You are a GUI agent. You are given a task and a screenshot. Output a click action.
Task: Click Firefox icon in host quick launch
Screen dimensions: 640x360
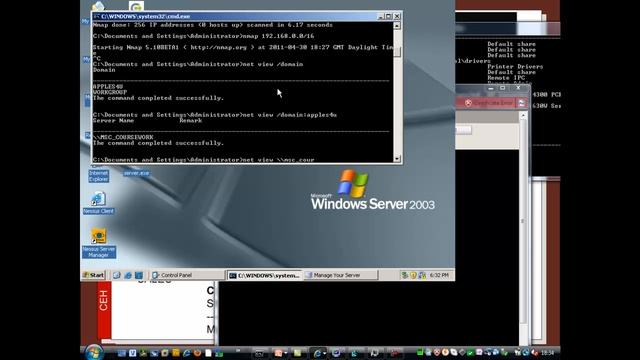[x=198, y=353]
